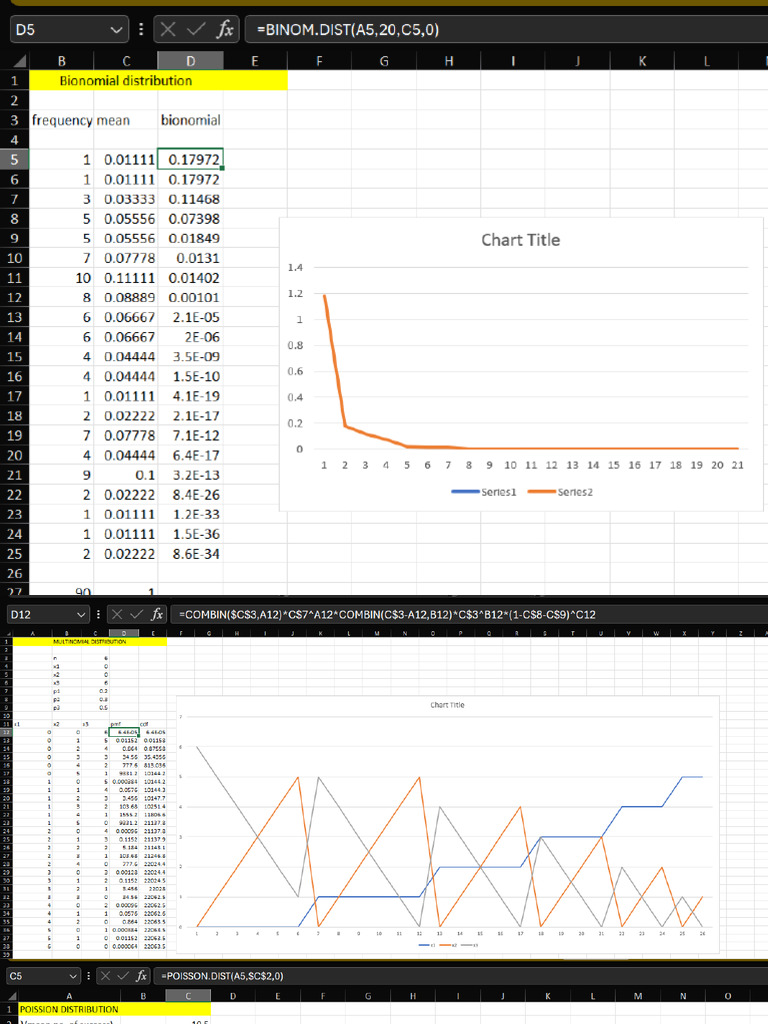The width and height of the screenshot is (768, 1024).
Task: Click the Cancel X icon beside D5 formula
Action: coord(168,29)
